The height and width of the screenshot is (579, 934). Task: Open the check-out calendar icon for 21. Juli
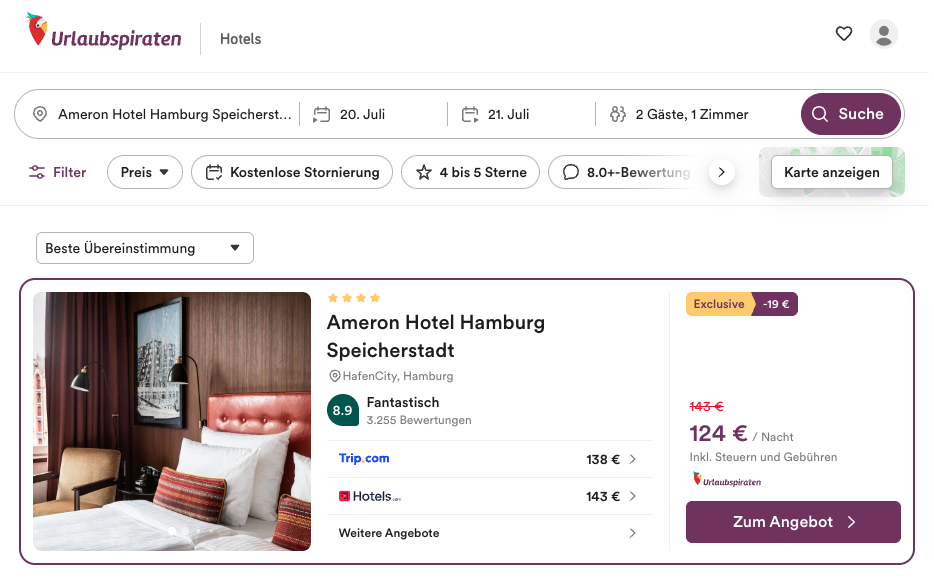470,114
